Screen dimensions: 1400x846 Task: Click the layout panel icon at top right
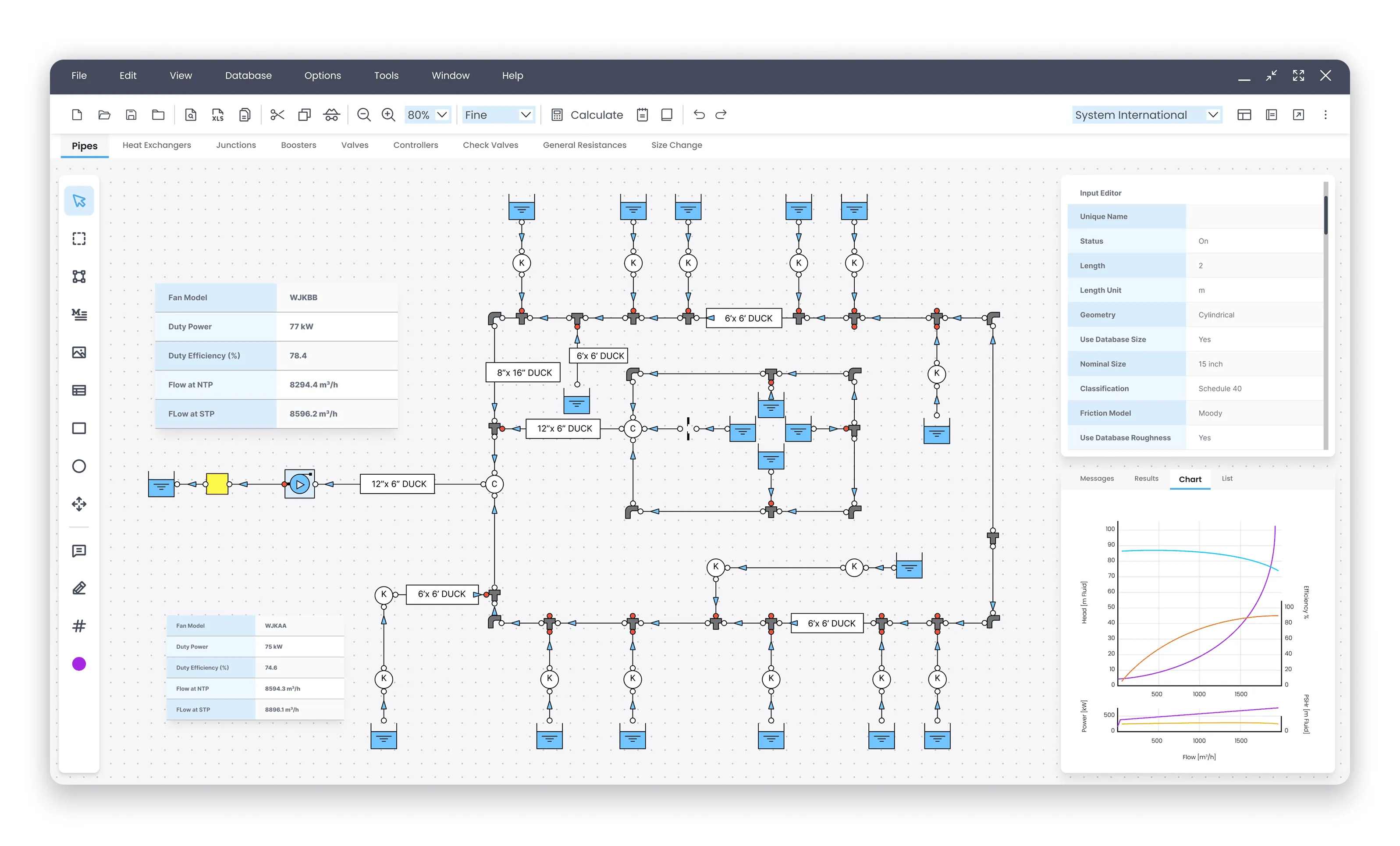pos(1244,115)
